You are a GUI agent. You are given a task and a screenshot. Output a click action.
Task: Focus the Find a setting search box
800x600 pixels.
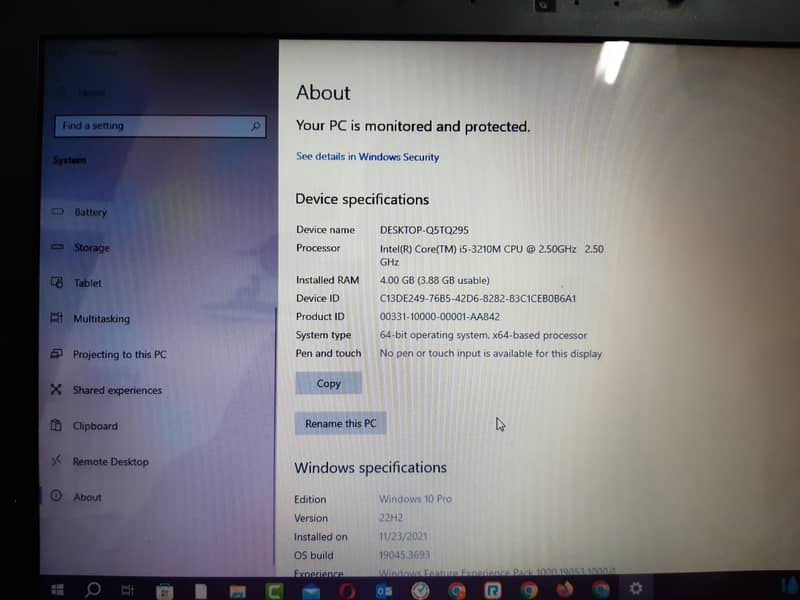pyautogui.click(x=150, y=126)
